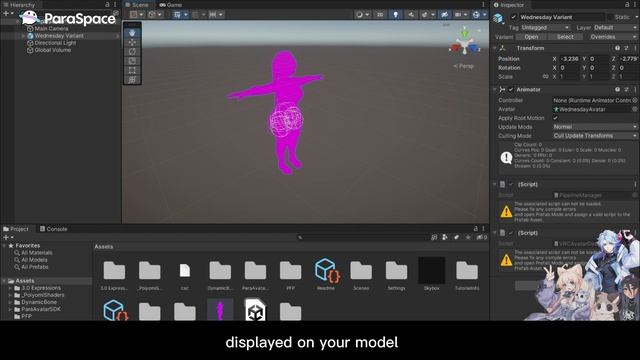The height and width of the screenshot is (360, 640).
Task: Select Directional Light in Hierarchy
Action: 55,43
